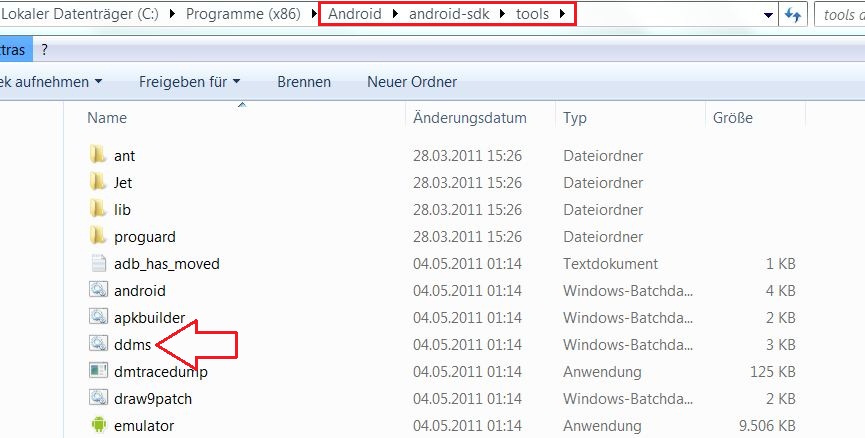The height and width of the screenshot is (438, 865).
Task: Click the 'Anwendung' type in dmtracedump row
Action: coord(602,372)
